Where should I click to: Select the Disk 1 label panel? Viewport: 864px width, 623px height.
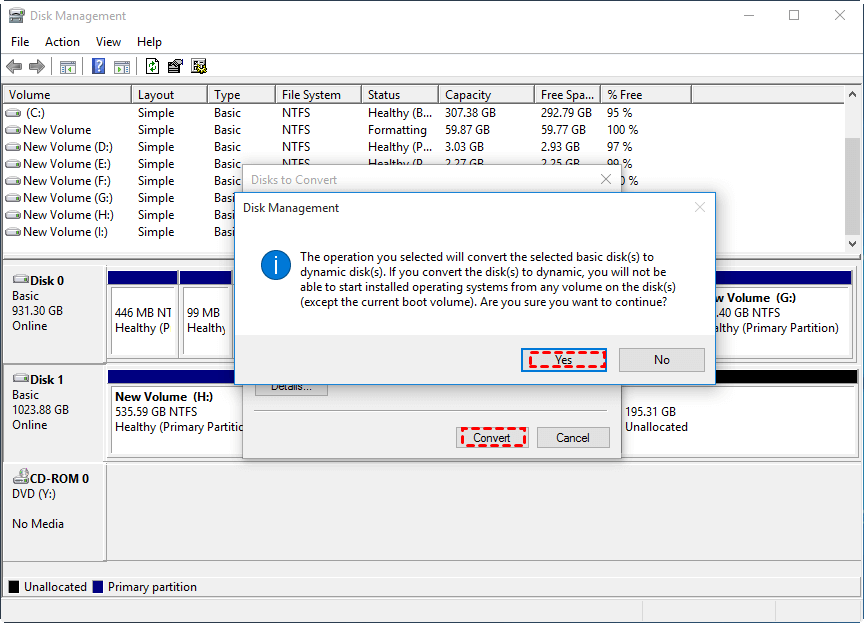click(x=54, y=413)
